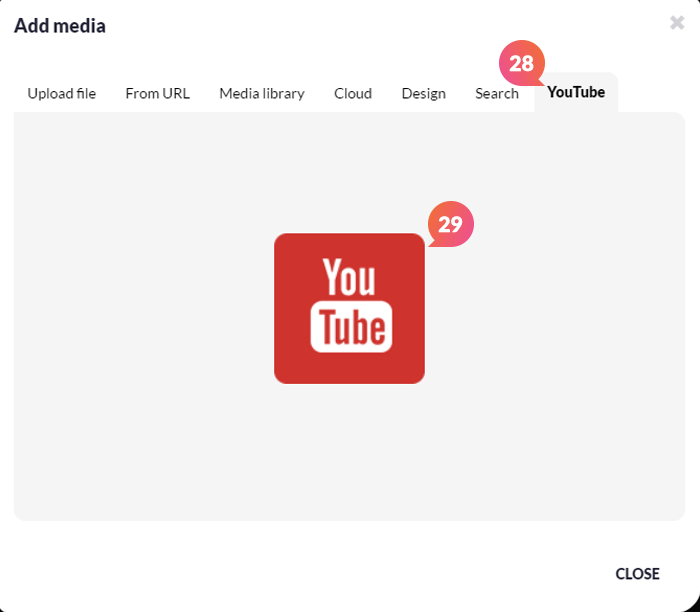700x612 pixels.
Task: Dismiss the dialog with the X icon
Action: click(677, 22)
